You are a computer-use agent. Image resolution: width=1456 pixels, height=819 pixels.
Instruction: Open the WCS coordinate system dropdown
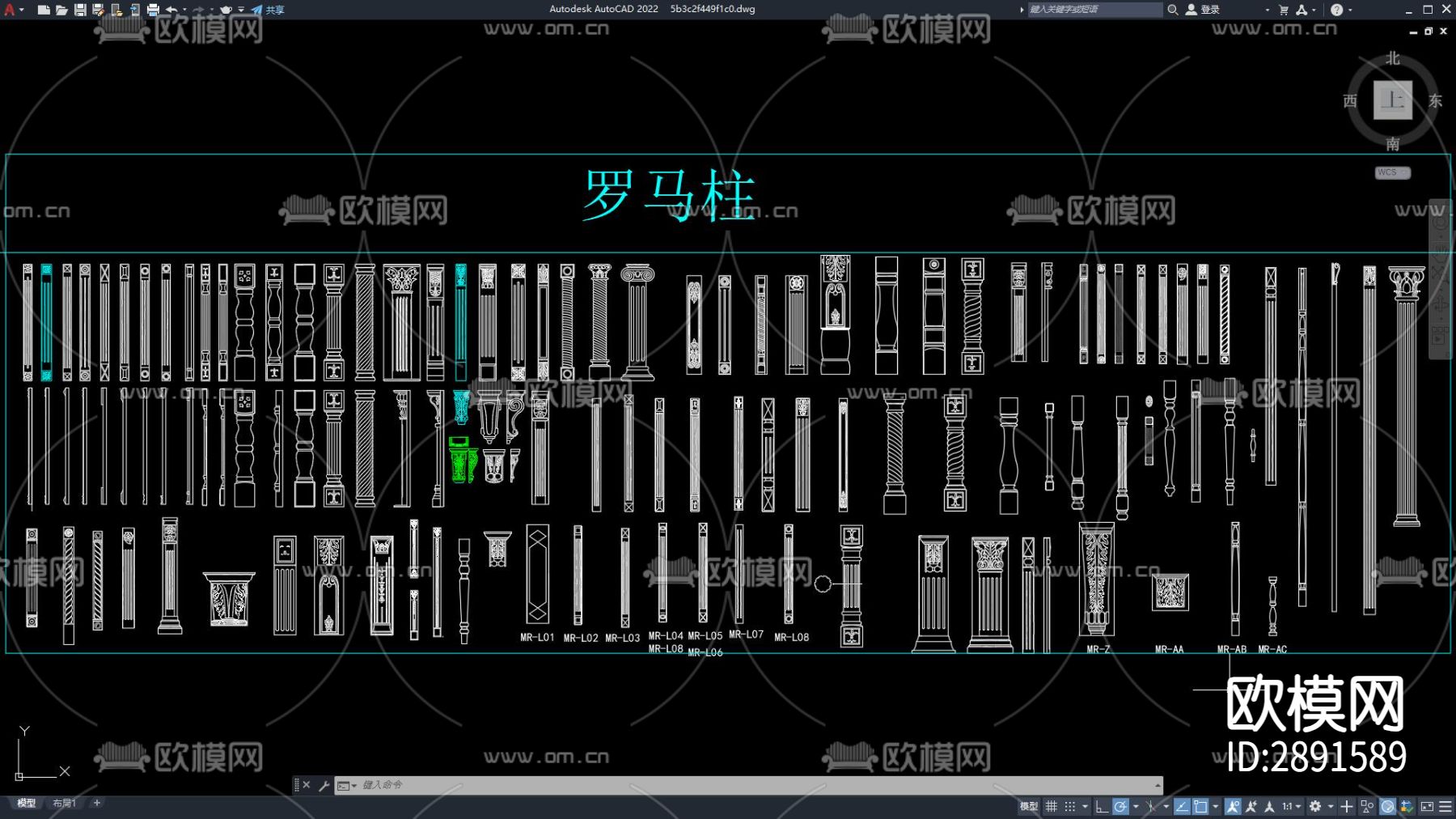click(1393, 172)
